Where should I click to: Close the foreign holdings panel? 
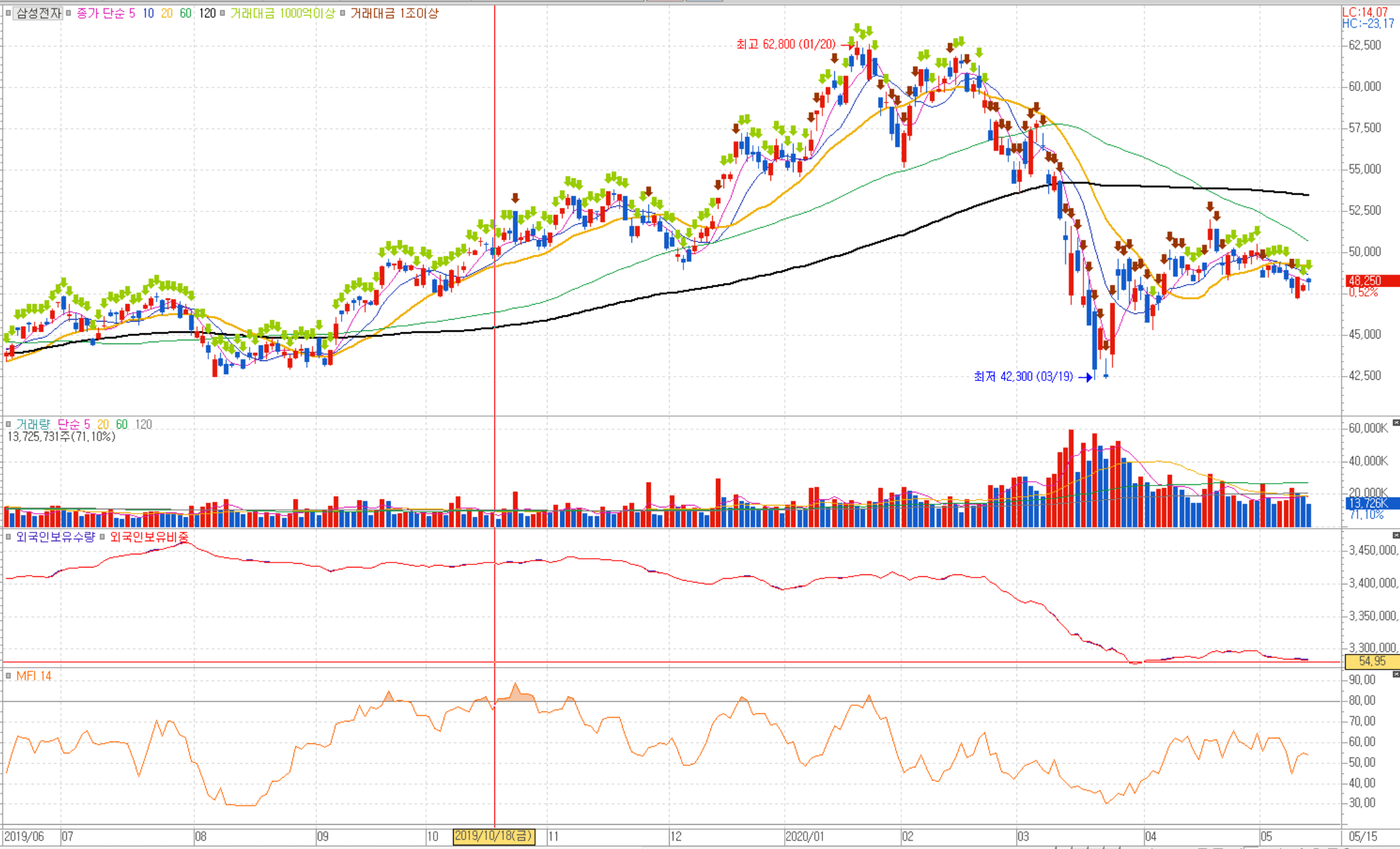click(1396, 536)
